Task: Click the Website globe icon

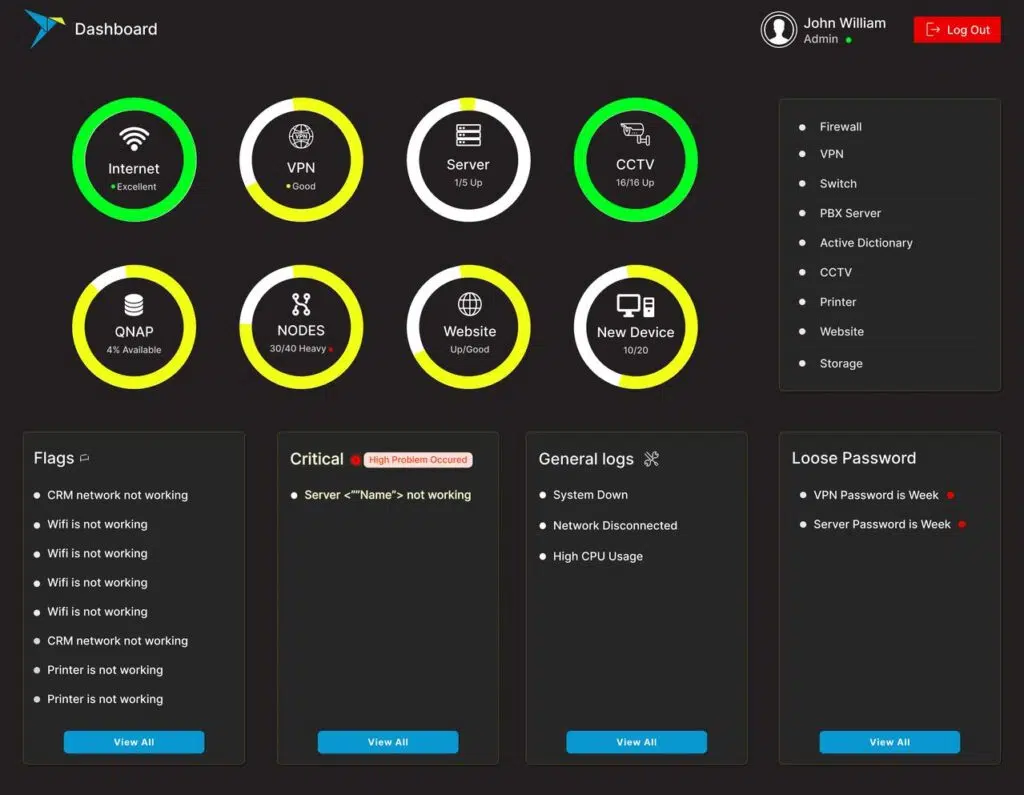Action: [469, 304]
